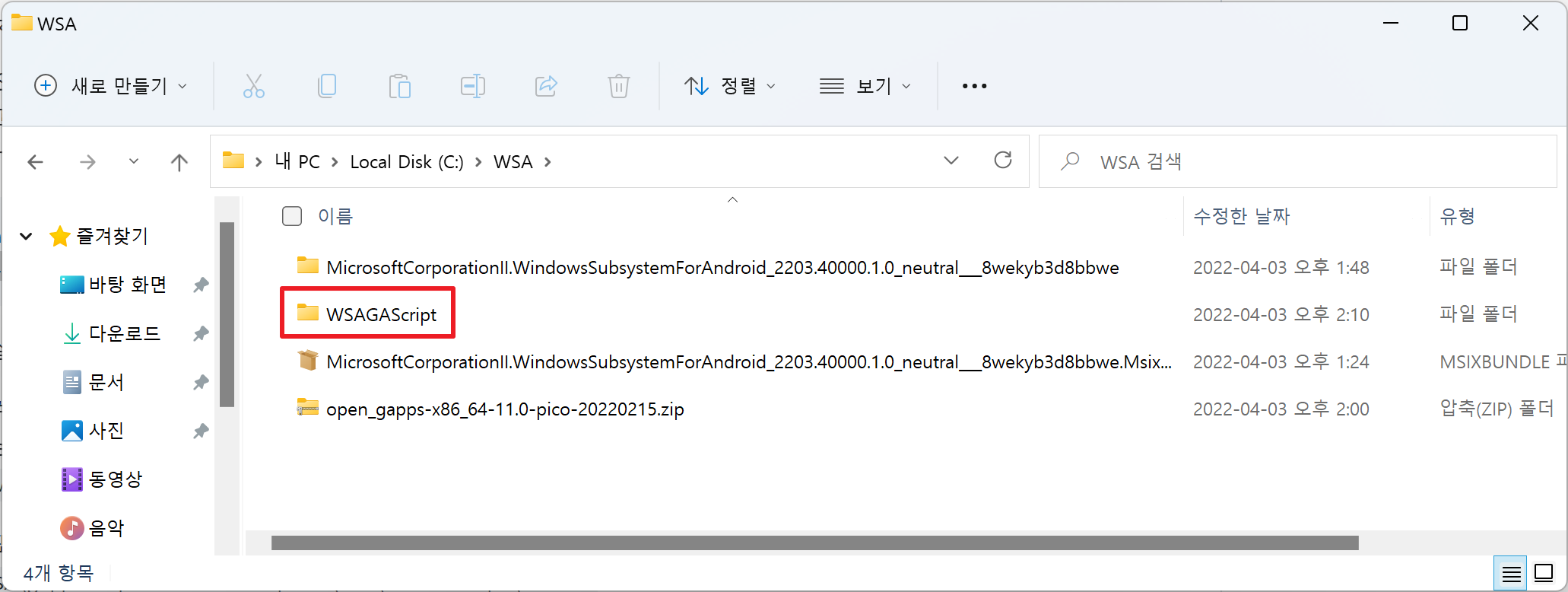
Task: Click the date 2022-04-03 오후 2:00
Action: point(1281,409)
